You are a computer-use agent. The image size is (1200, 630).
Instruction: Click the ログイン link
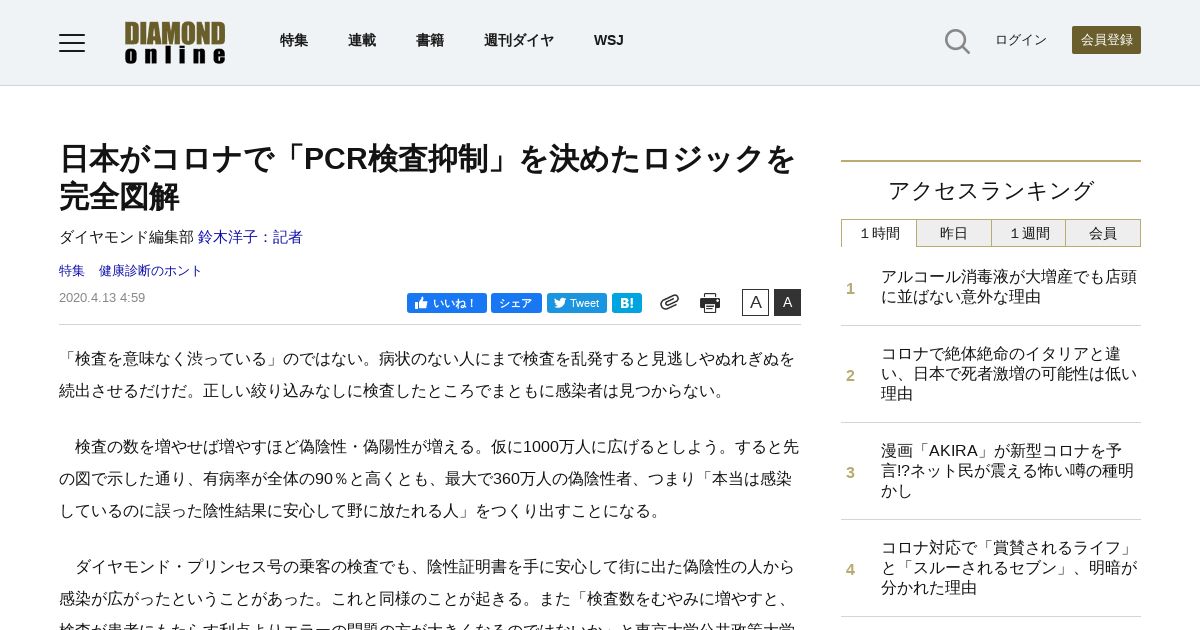coord(1021,40)
